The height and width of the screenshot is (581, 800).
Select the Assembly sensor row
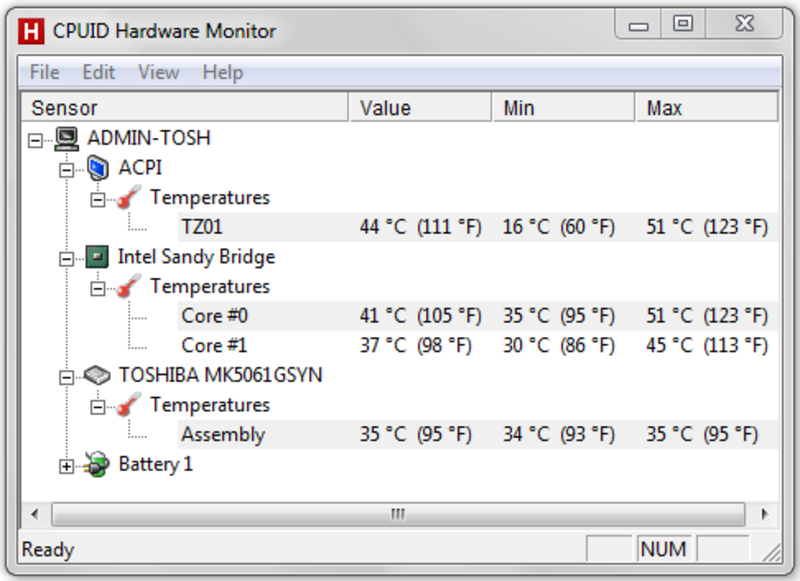click(479, 435)
